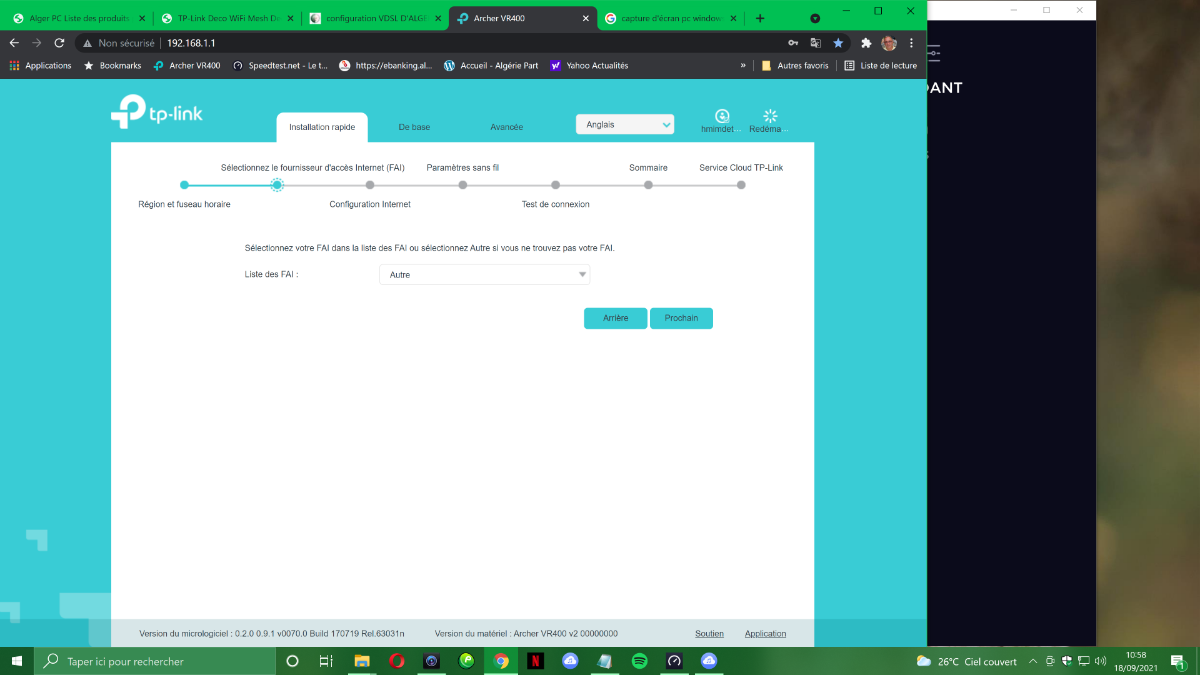1200x675 pixels.
Task: Click the Région et fuseau horaire step dot
Action: [184, 185]
